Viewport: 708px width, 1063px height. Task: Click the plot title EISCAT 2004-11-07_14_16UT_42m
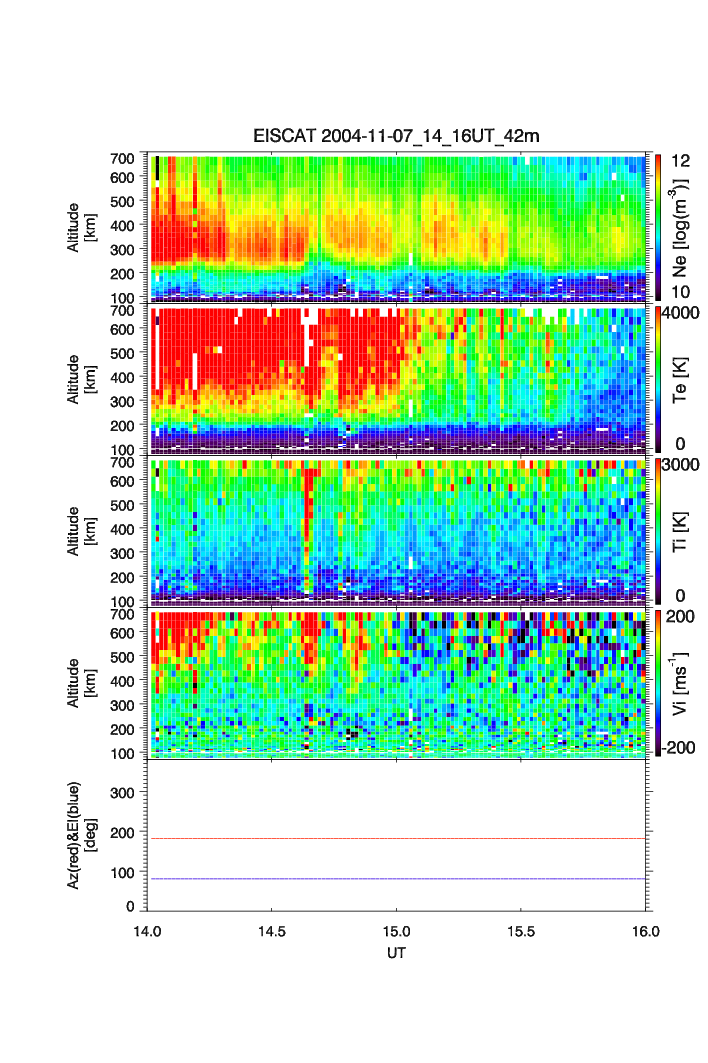(396, 136)
